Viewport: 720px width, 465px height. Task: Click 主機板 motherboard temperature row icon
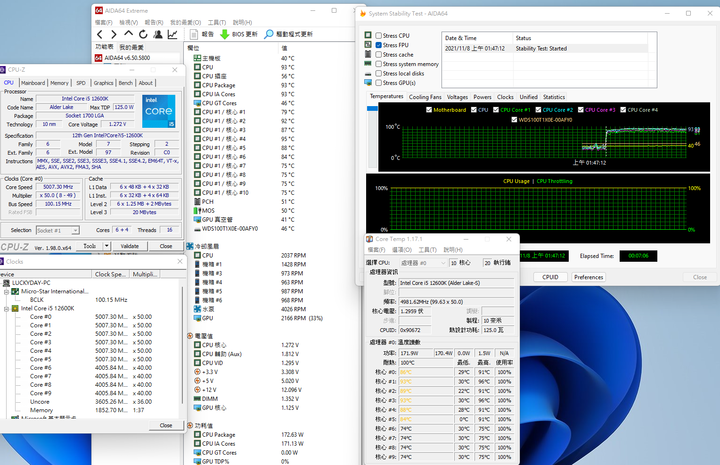(x=197, y=58)
